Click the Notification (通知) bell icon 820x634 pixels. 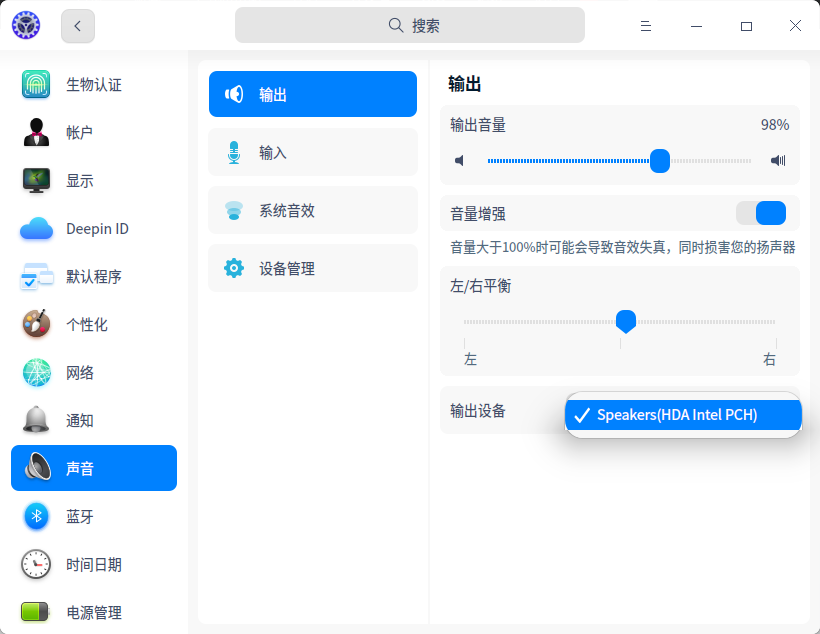[36, 420]
